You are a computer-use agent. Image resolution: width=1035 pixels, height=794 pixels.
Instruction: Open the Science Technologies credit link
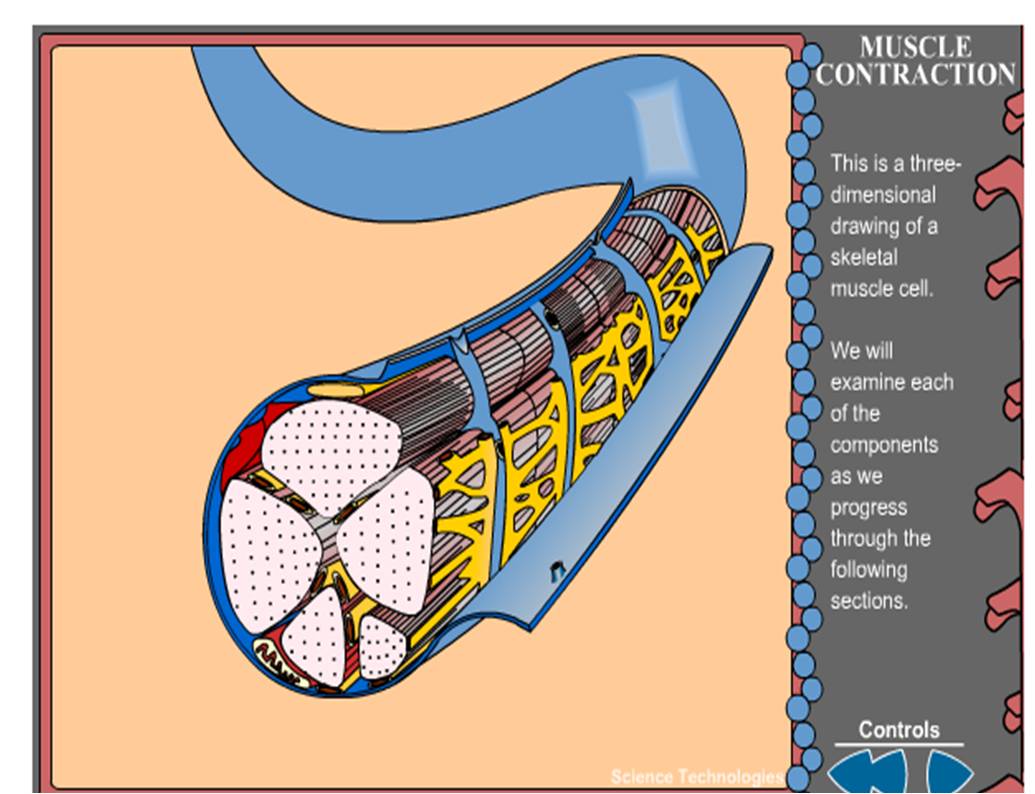[697, 777]
